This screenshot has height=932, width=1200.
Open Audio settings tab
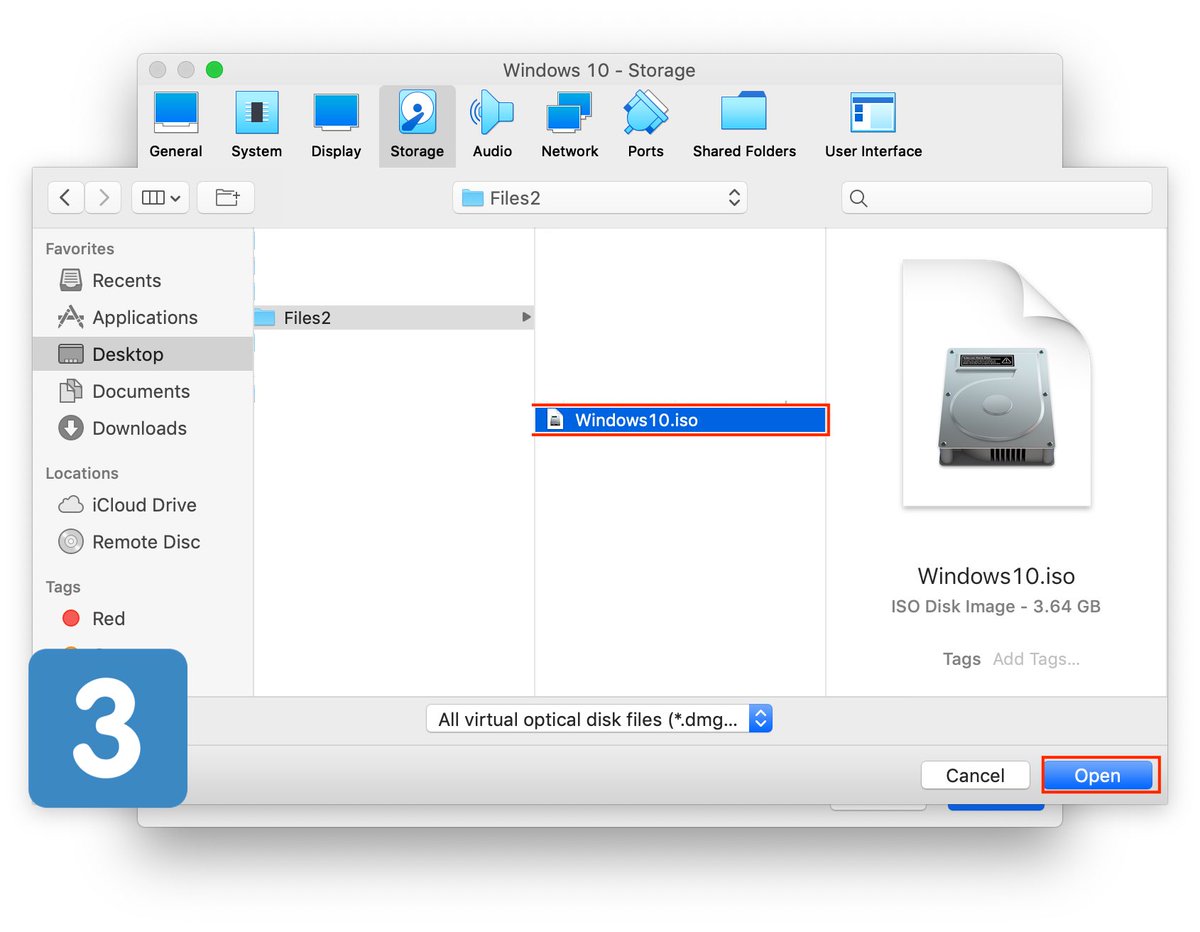[x=492, y=126]
